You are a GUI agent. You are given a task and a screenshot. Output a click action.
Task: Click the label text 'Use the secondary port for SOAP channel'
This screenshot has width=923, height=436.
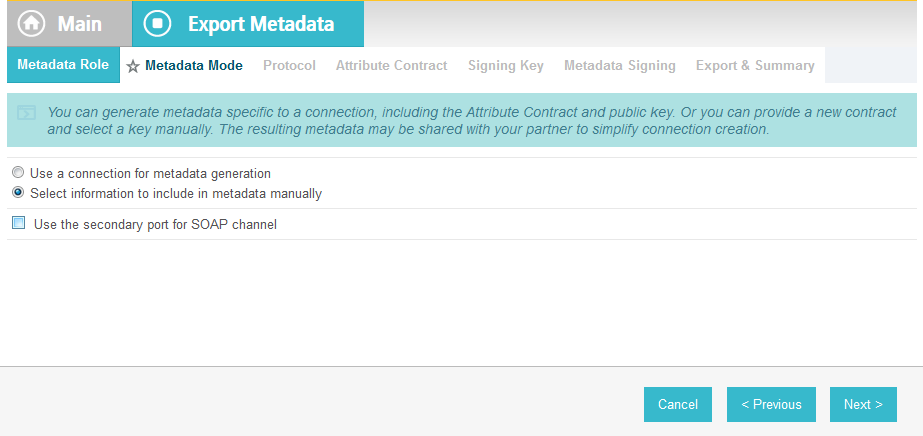[155, 224]
